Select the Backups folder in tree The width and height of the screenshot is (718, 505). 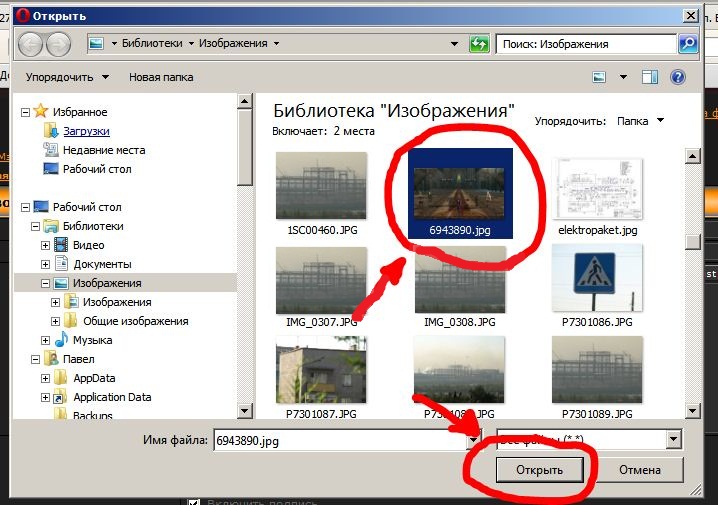pos(92,415)
